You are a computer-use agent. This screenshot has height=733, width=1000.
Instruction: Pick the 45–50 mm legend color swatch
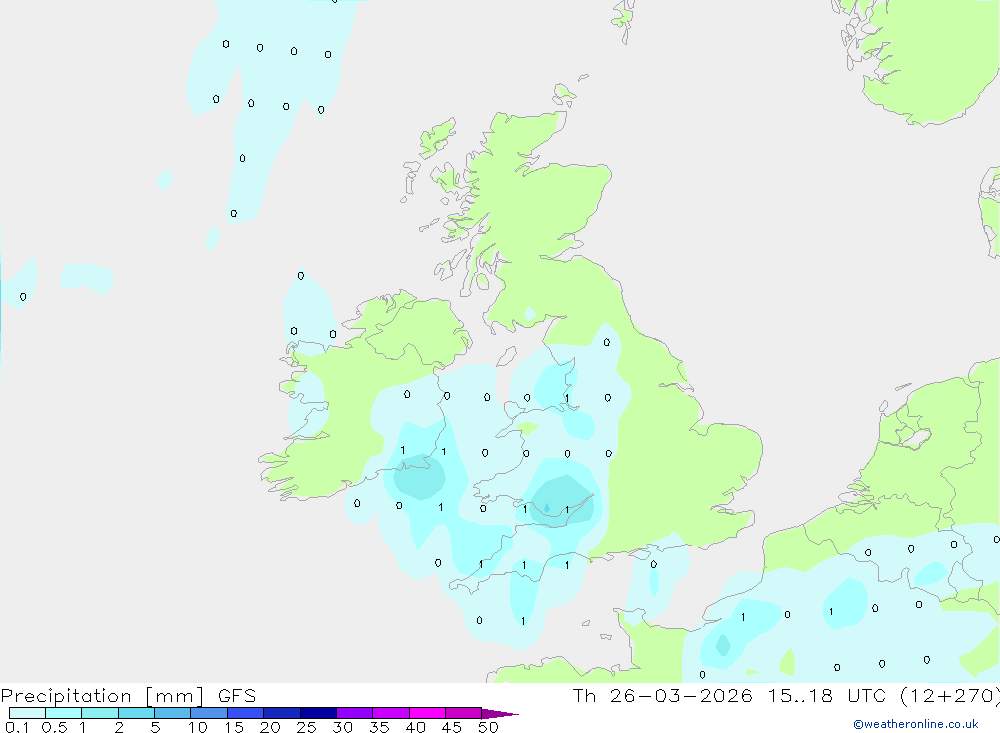pyautogui.click(x=464, y=713)
